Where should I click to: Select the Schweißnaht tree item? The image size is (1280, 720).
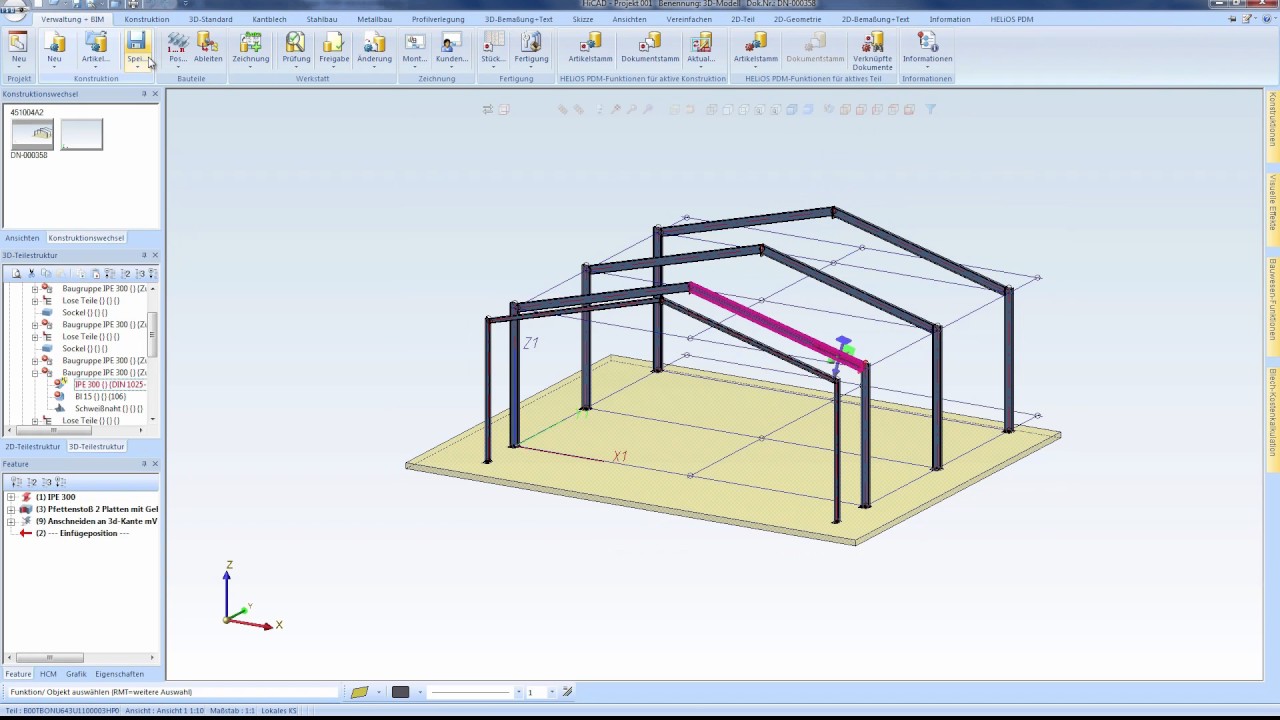coord(108,408)
